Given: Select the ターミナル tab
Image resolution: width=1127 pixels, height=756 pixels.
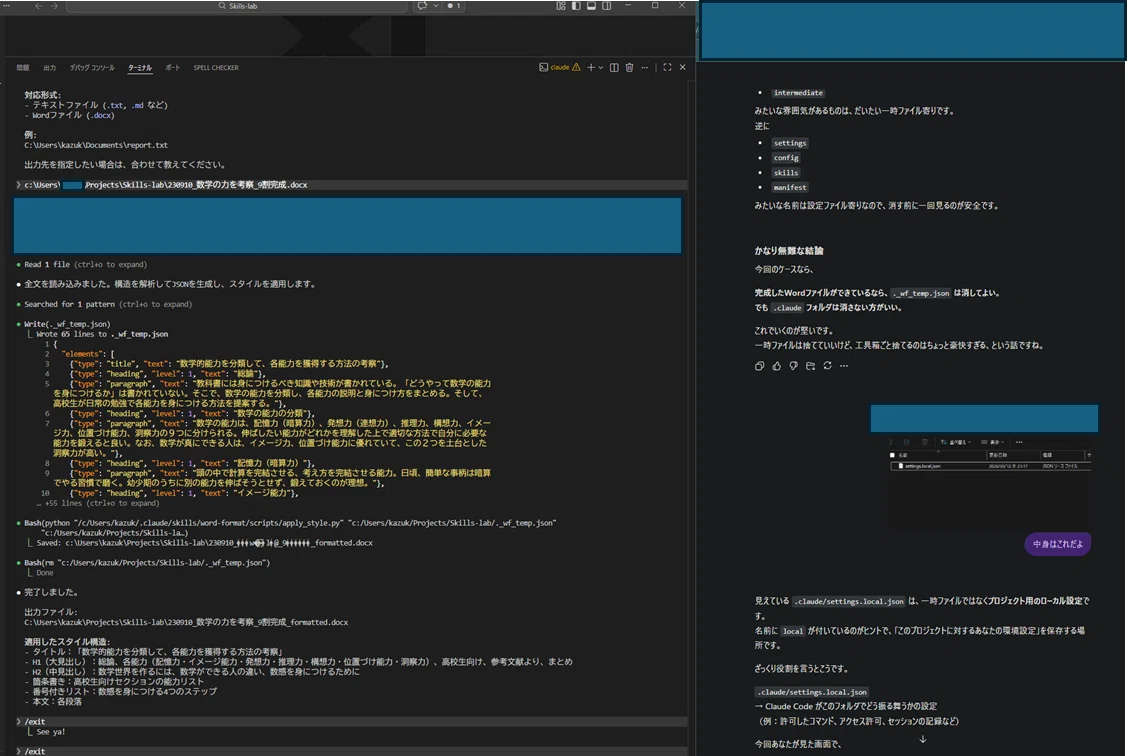Looking at the screenshot, I should pos(140,68).
